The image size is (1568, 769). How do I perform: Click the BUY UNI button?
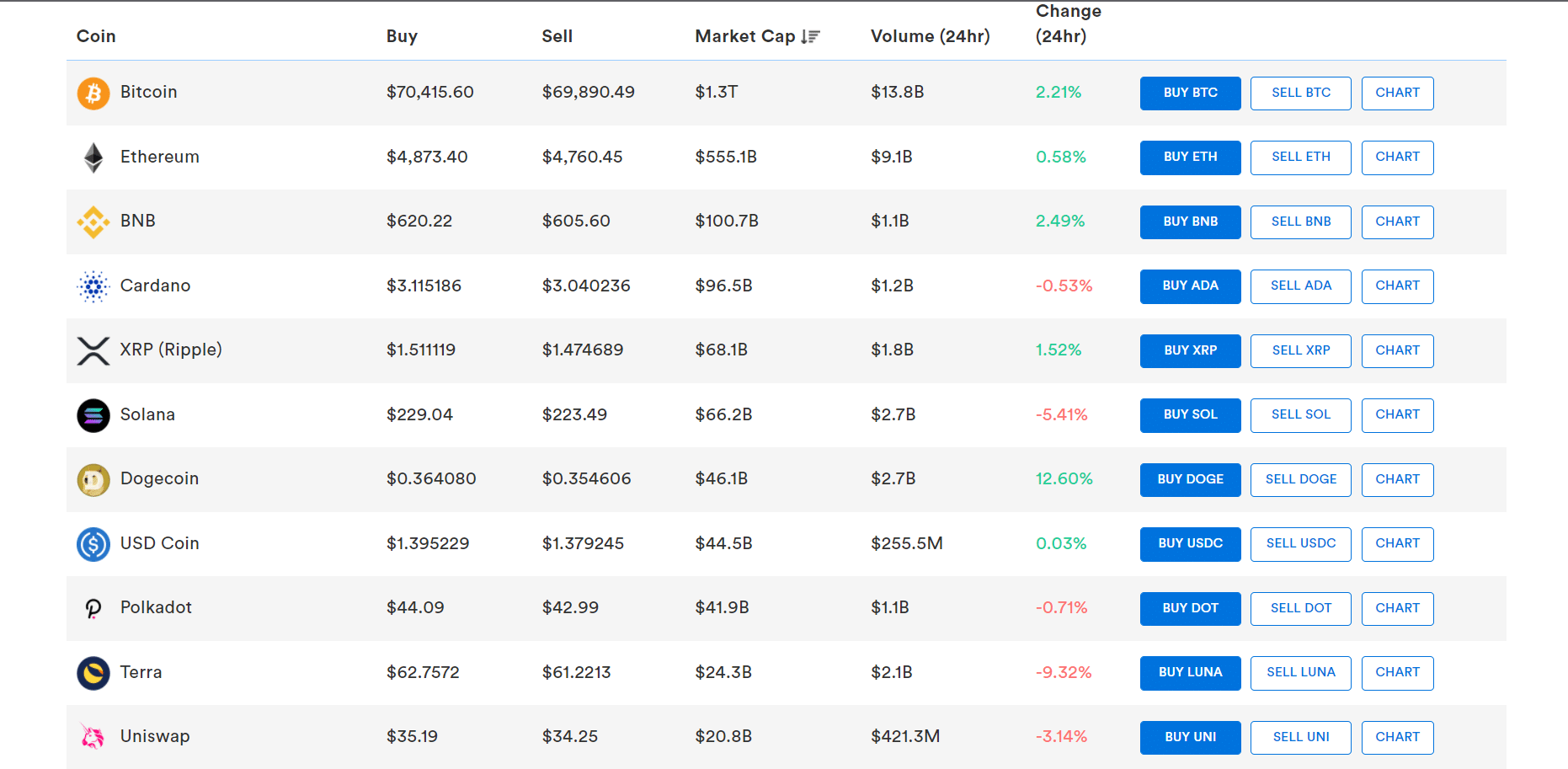1191,738
